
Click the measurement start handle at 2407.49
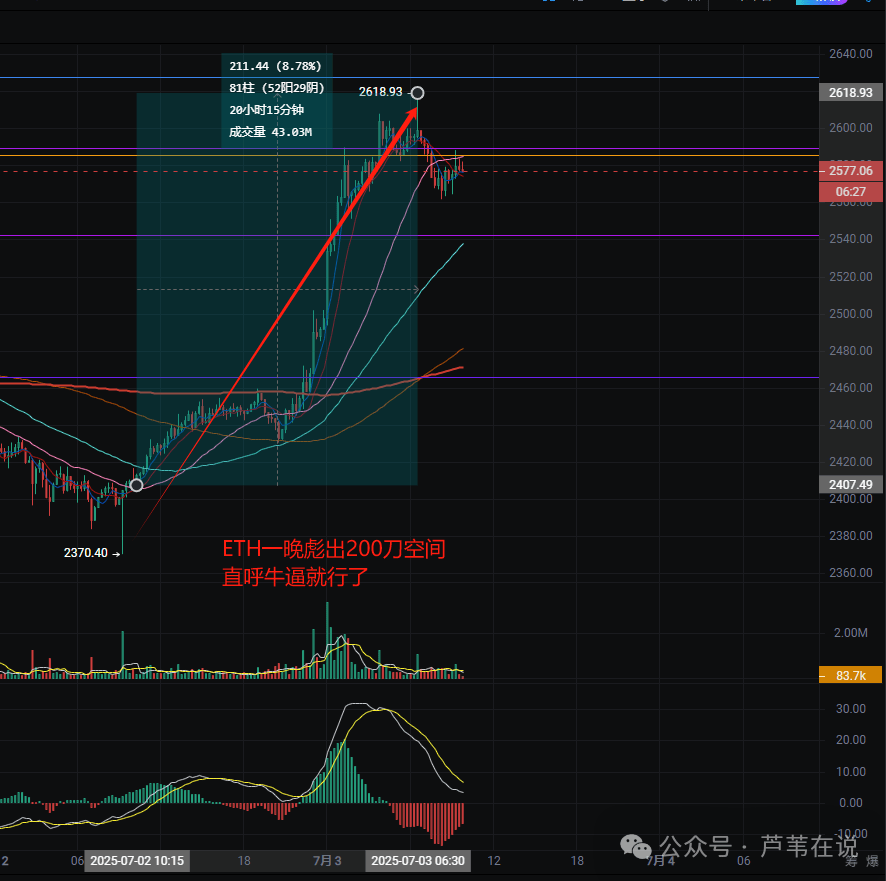point(137,485)
